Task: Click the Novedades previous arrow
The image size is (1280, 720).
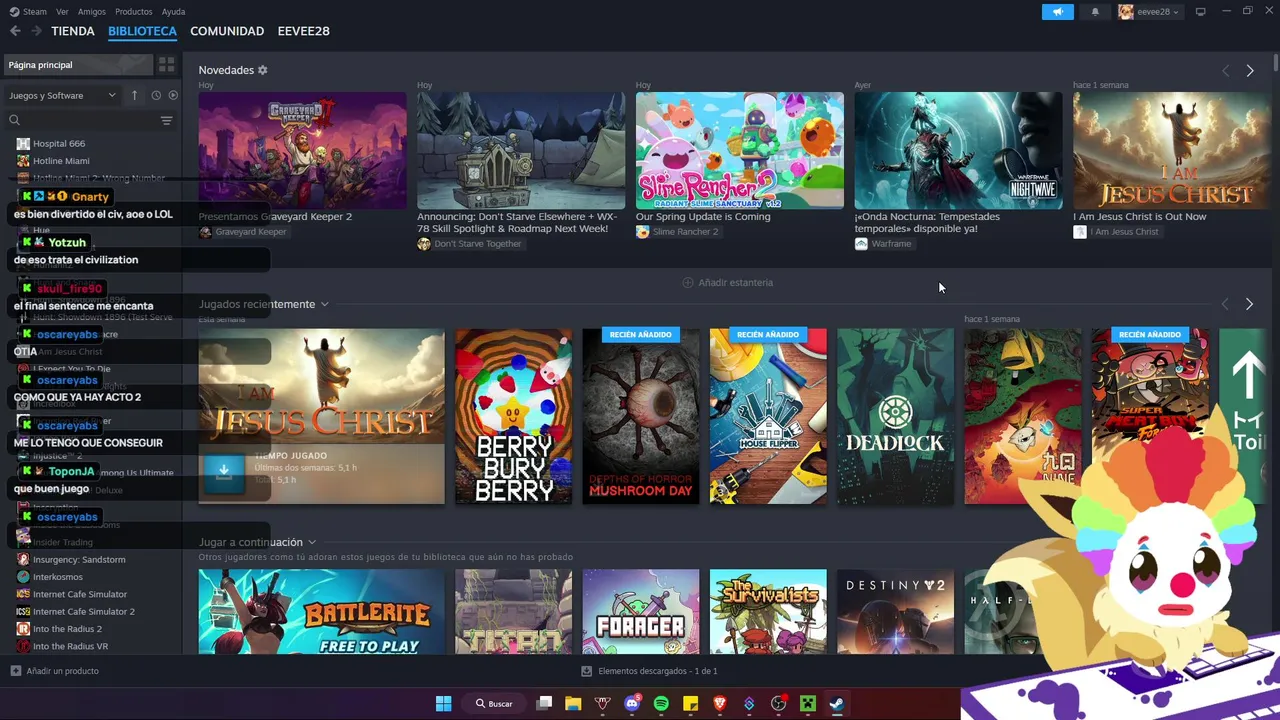Action: click(1225, 70)
